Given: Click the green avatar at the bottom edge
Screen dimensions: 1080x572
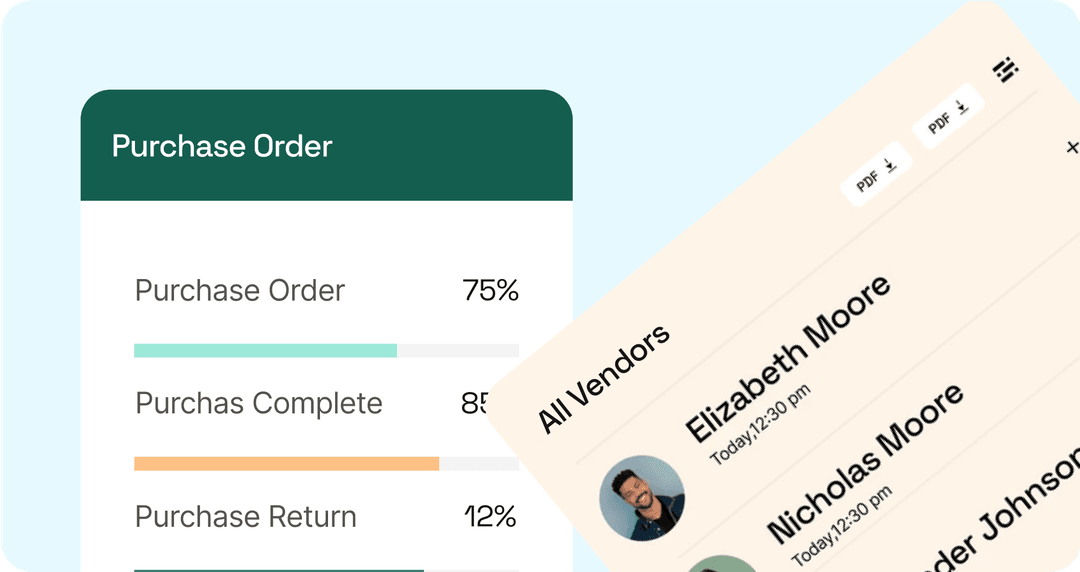Looking at the screenshot, I should [x=720, y=564].
